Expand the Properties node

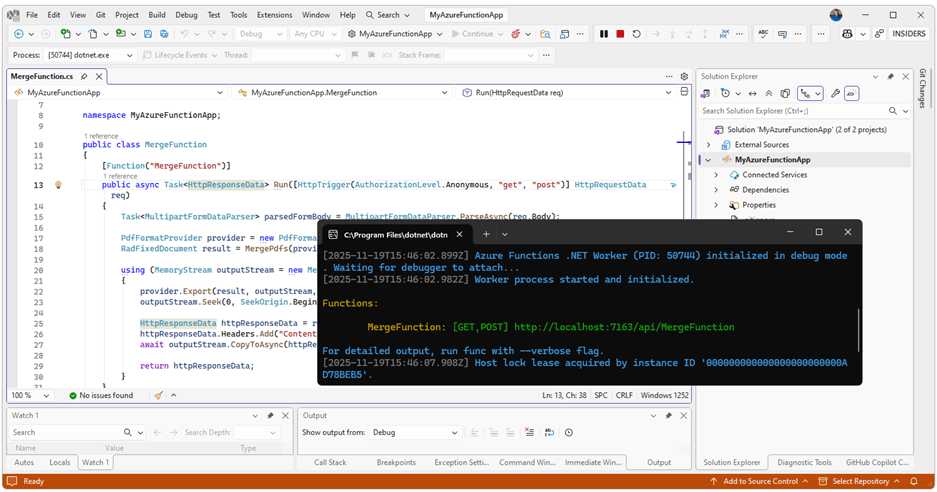(x=716, y=205)
